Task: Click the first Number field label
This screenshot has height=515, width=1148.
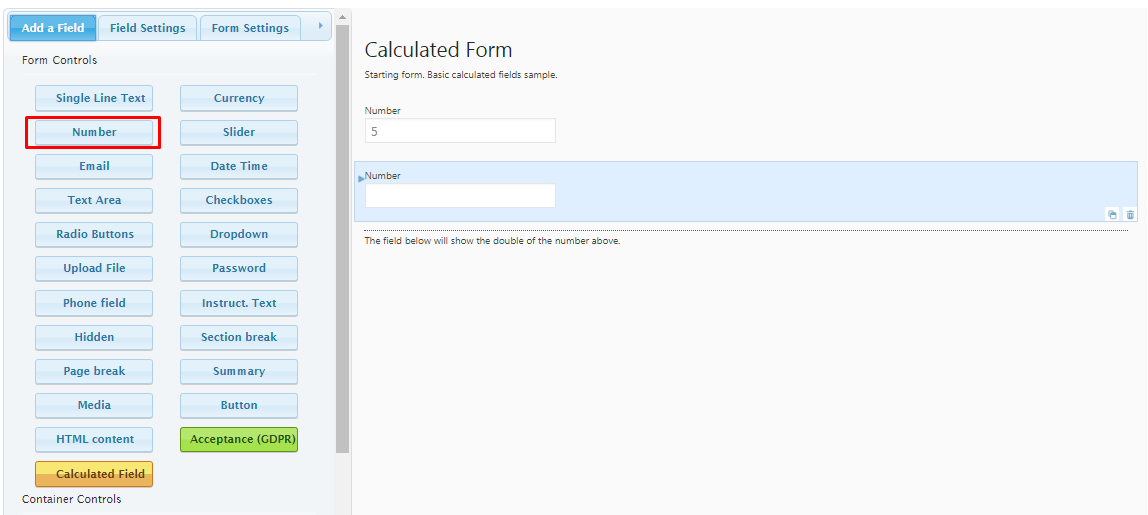Action: (383, 111)
